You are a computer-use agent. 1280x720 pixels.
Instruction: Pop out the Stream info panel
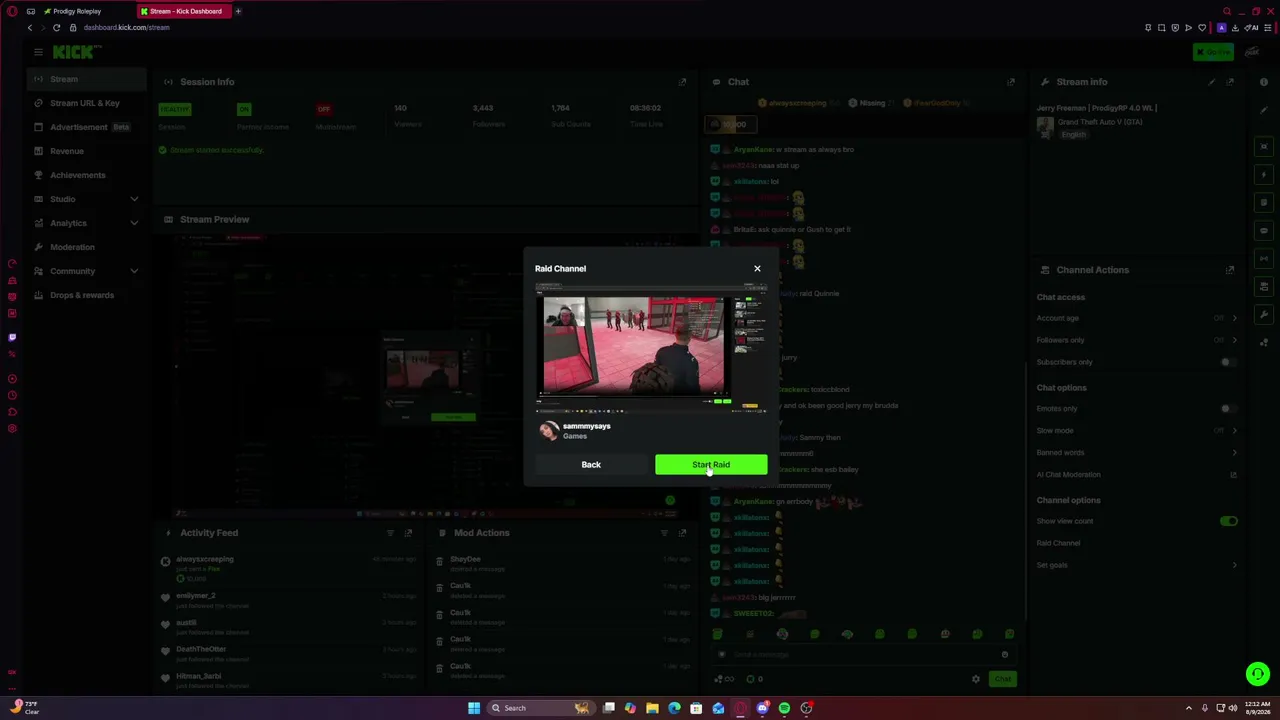click(1230, 82)
